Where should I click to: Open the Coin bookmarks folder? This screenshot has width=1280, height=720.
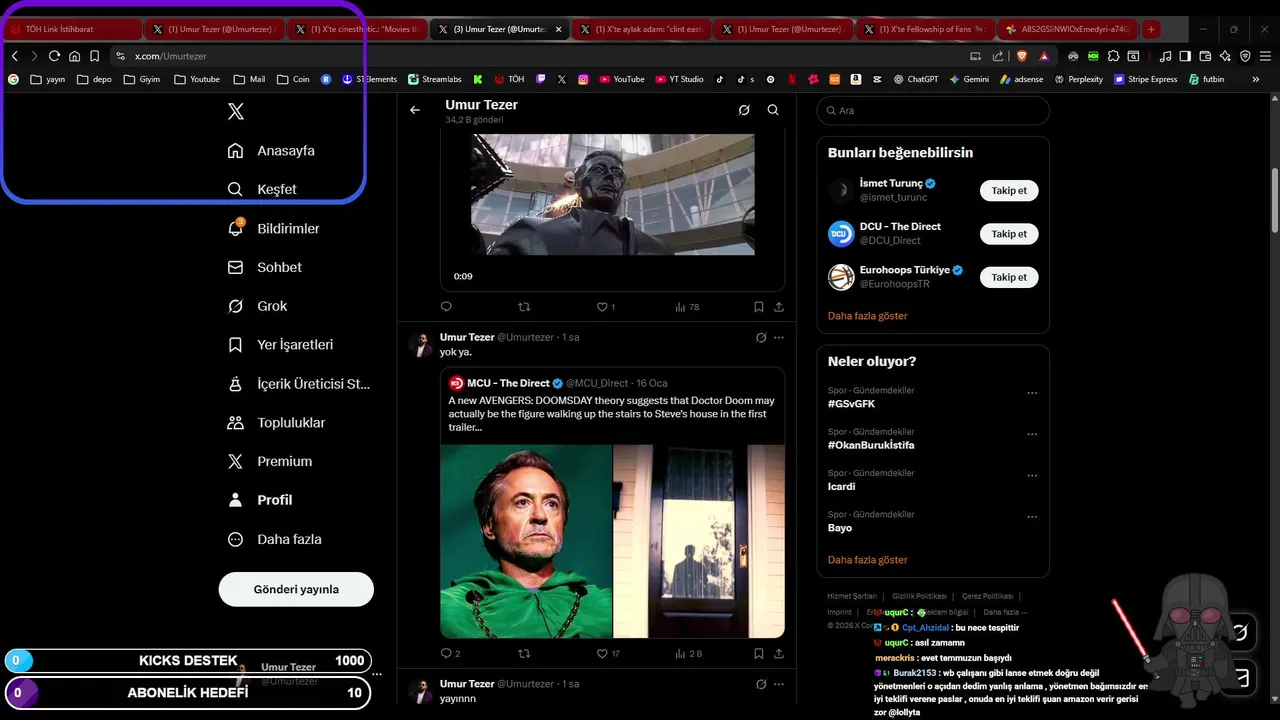click(x=293, y=79)
